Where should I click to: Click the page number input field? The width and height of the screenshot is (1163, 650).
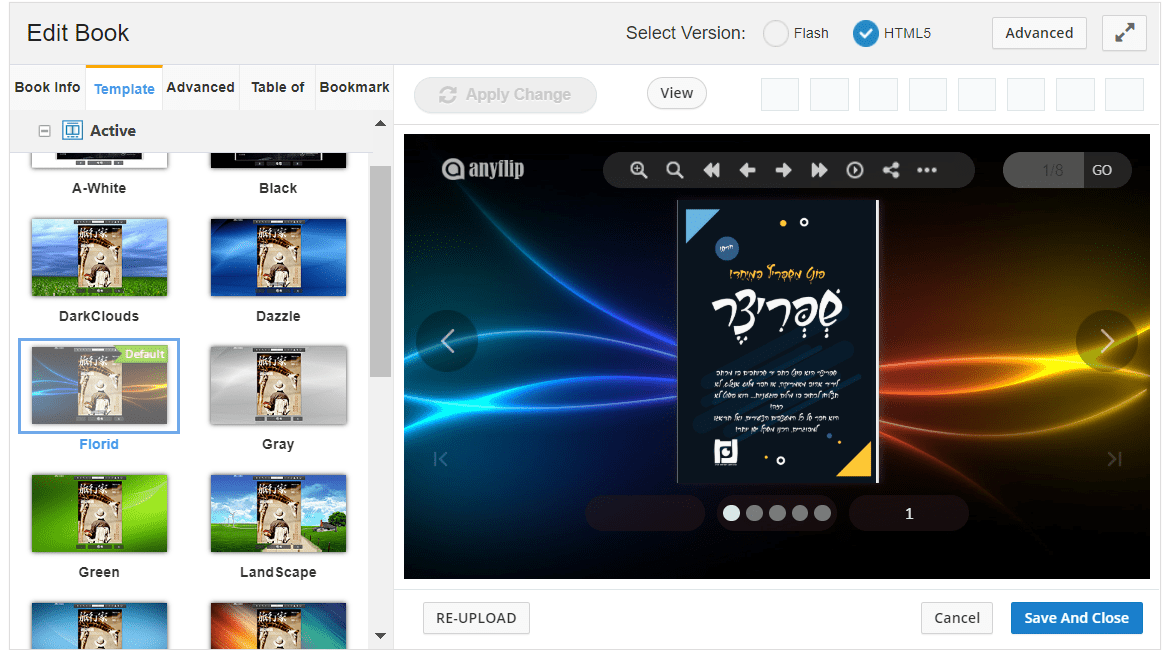(1044, 170)
